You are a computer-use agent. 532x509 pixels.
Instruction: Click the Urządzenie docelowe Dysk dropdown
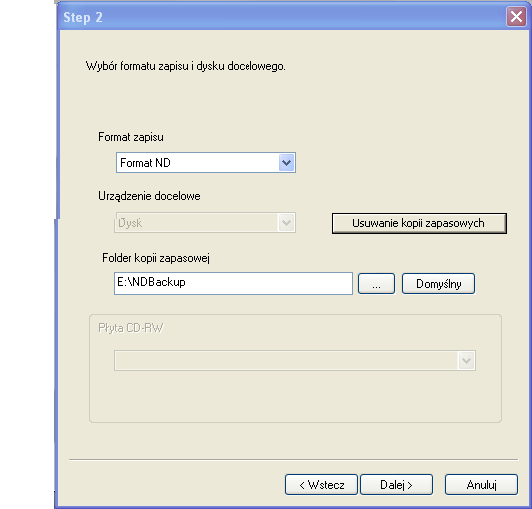205,223
